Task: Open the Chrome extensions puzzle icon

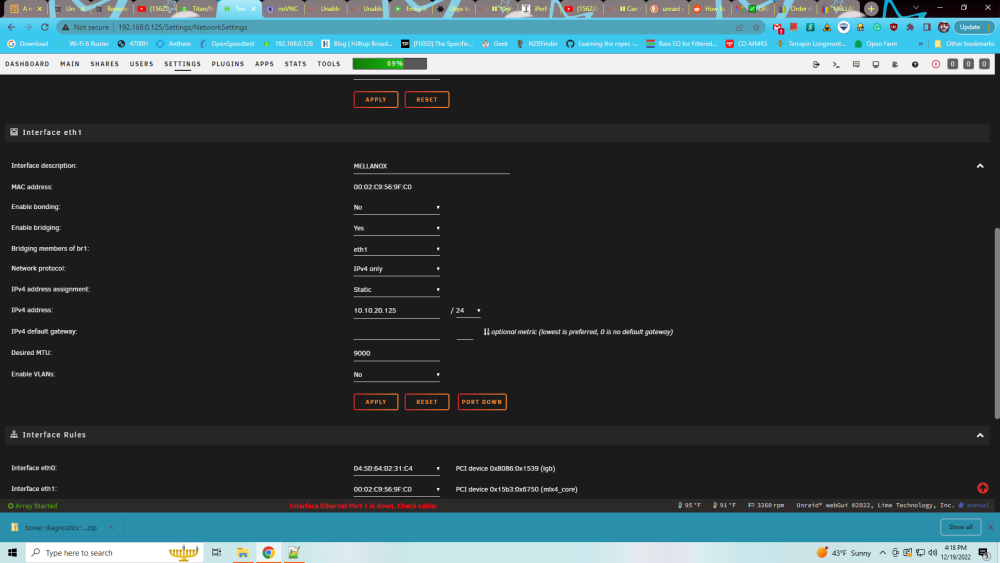Action: tap(910, 27)
